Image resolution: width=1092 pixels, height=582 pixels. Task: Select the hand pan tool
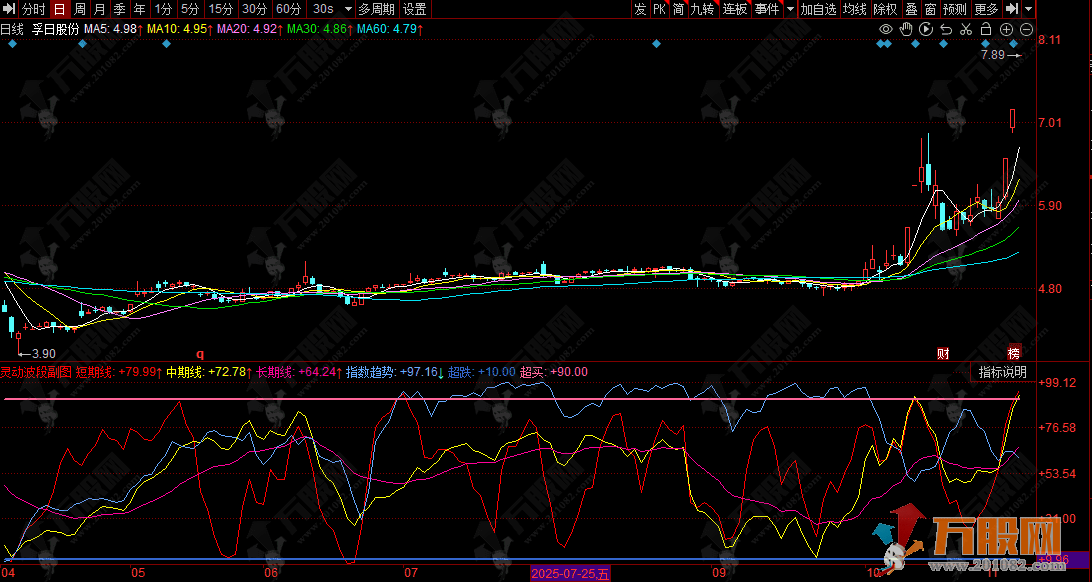click(905, 29)
